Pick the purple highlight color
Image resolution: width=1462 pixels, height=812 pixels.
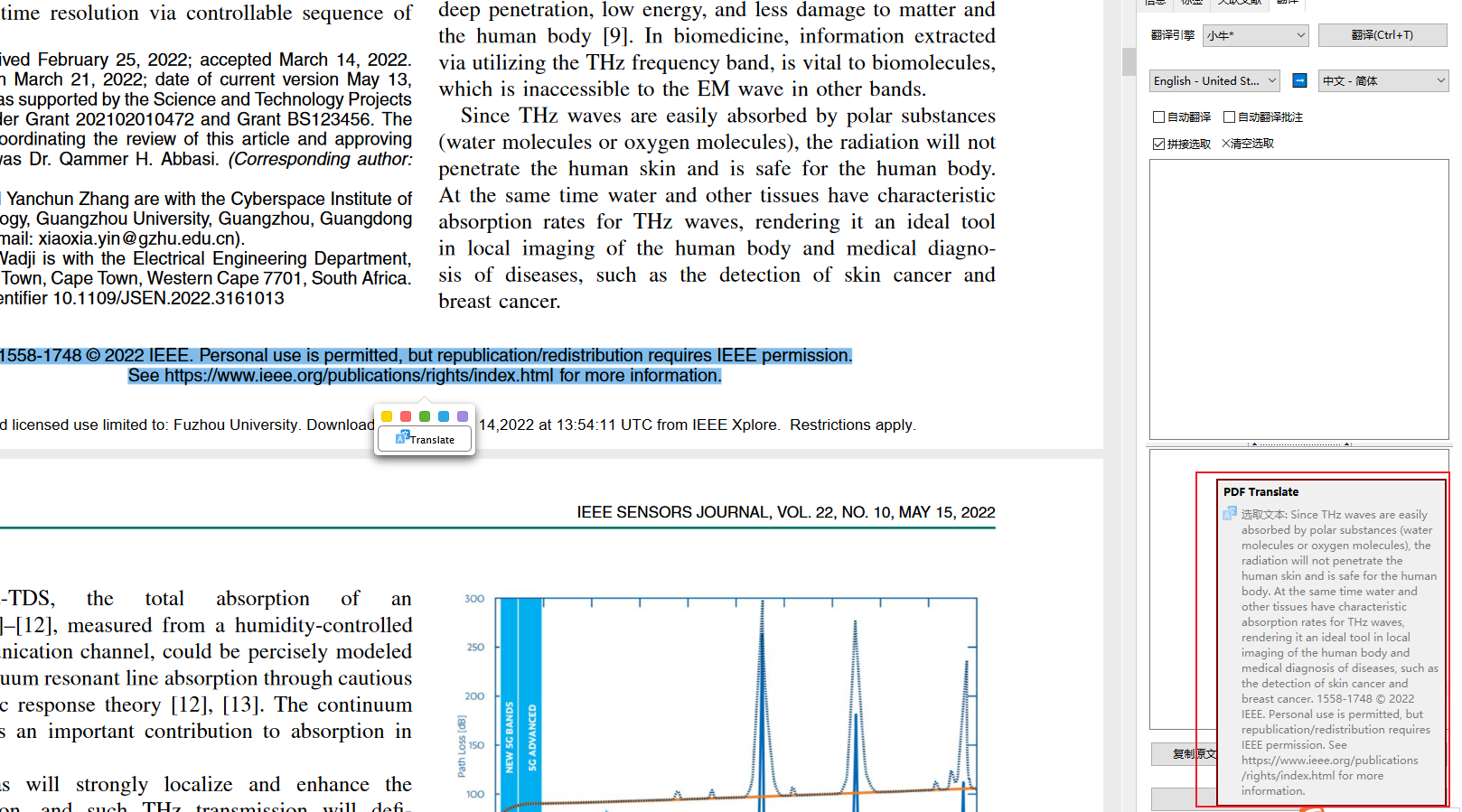(463, 416)
